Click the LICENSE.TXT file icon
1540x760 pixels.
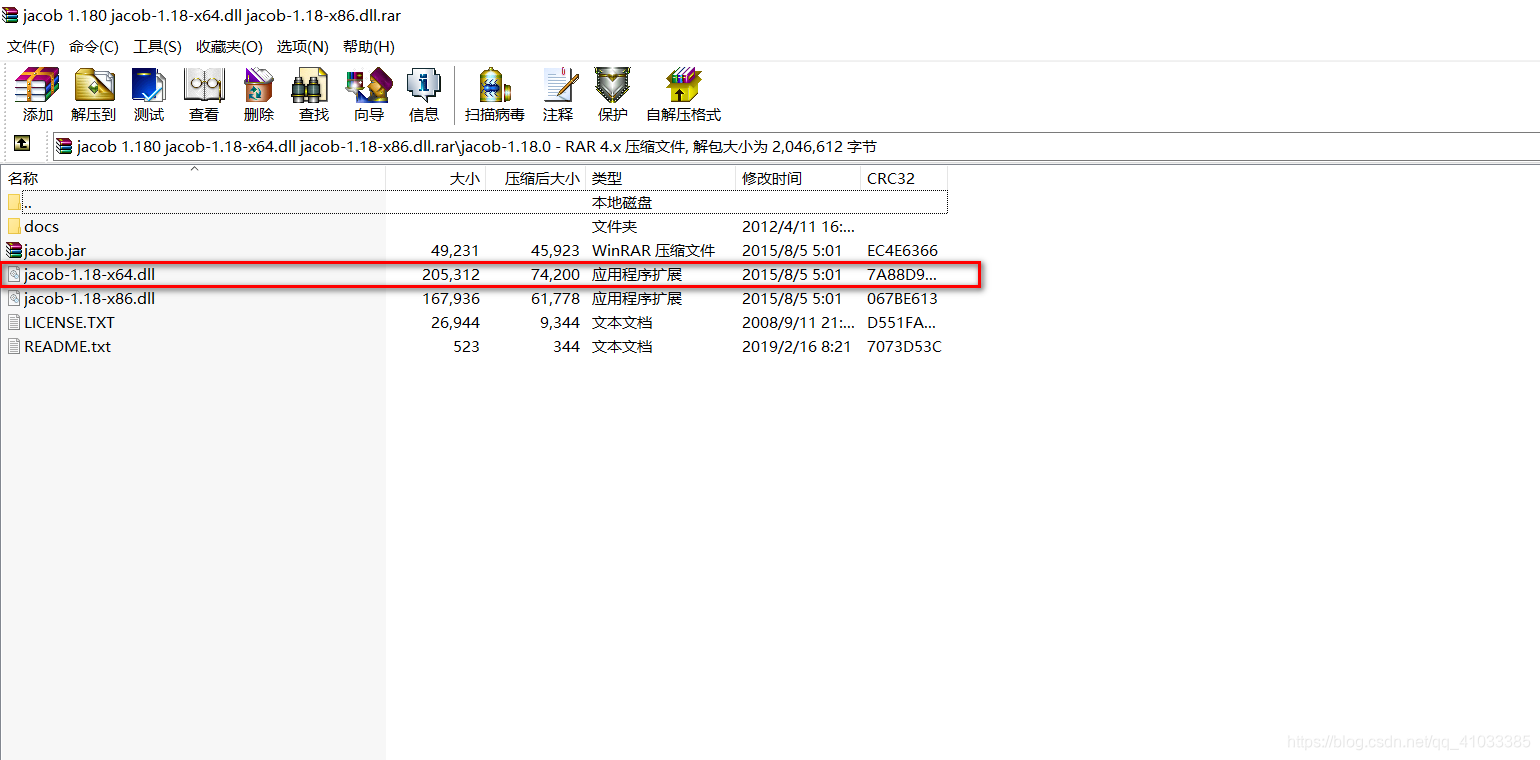click(x=14, y=322)
